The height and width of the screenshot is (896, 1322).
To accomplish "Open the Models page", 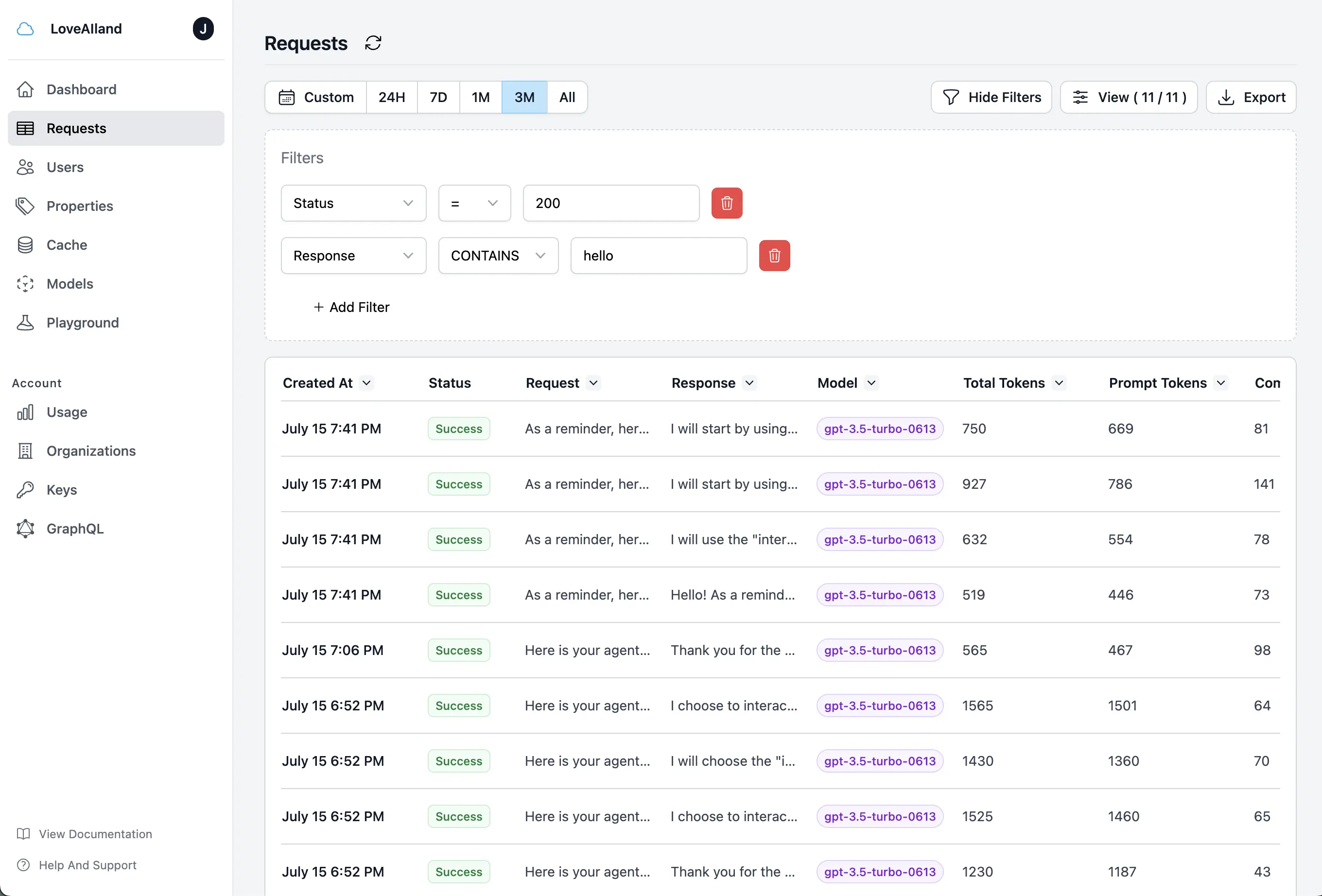I will point(70,284).
